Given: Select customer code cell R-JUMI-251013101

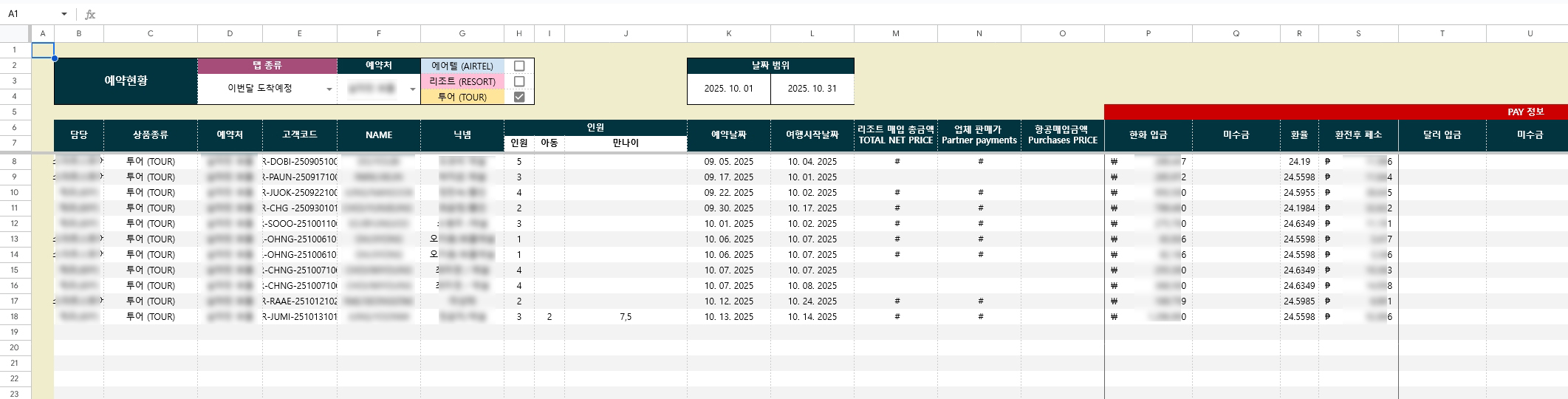Looking at the screenshot, I should coord(300,316).
